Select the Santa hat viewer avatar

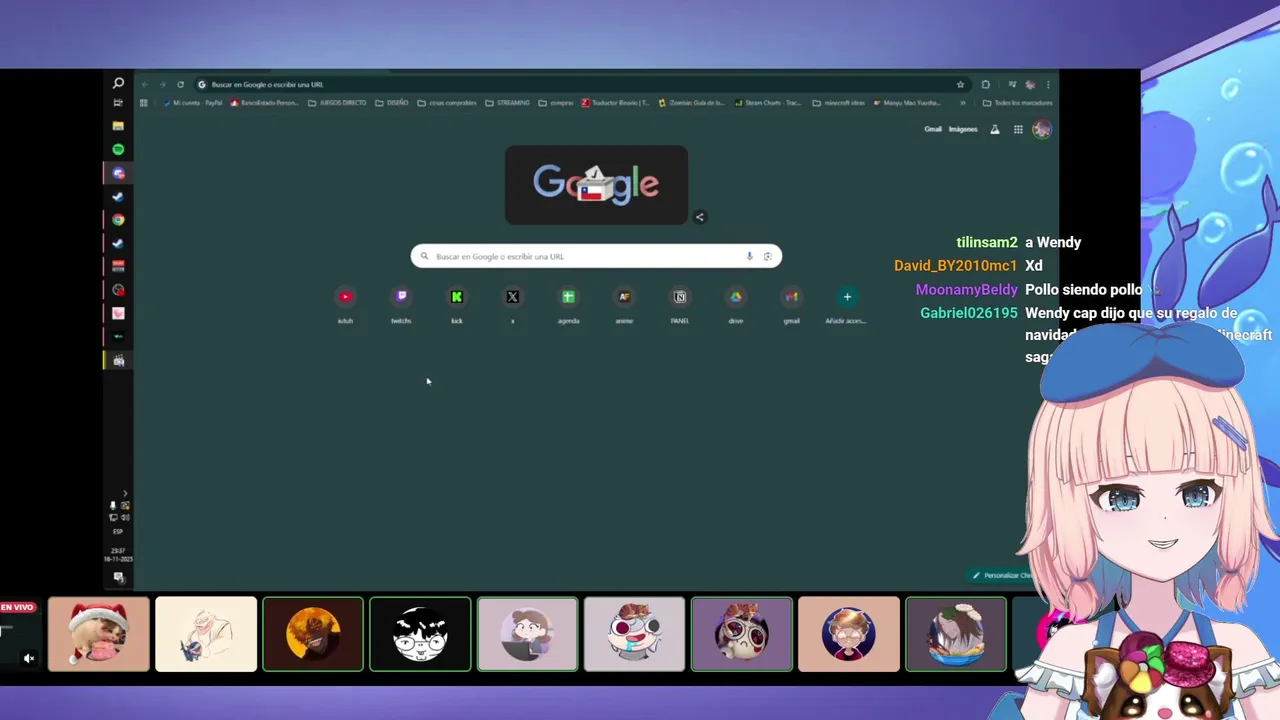pos(99,634)
